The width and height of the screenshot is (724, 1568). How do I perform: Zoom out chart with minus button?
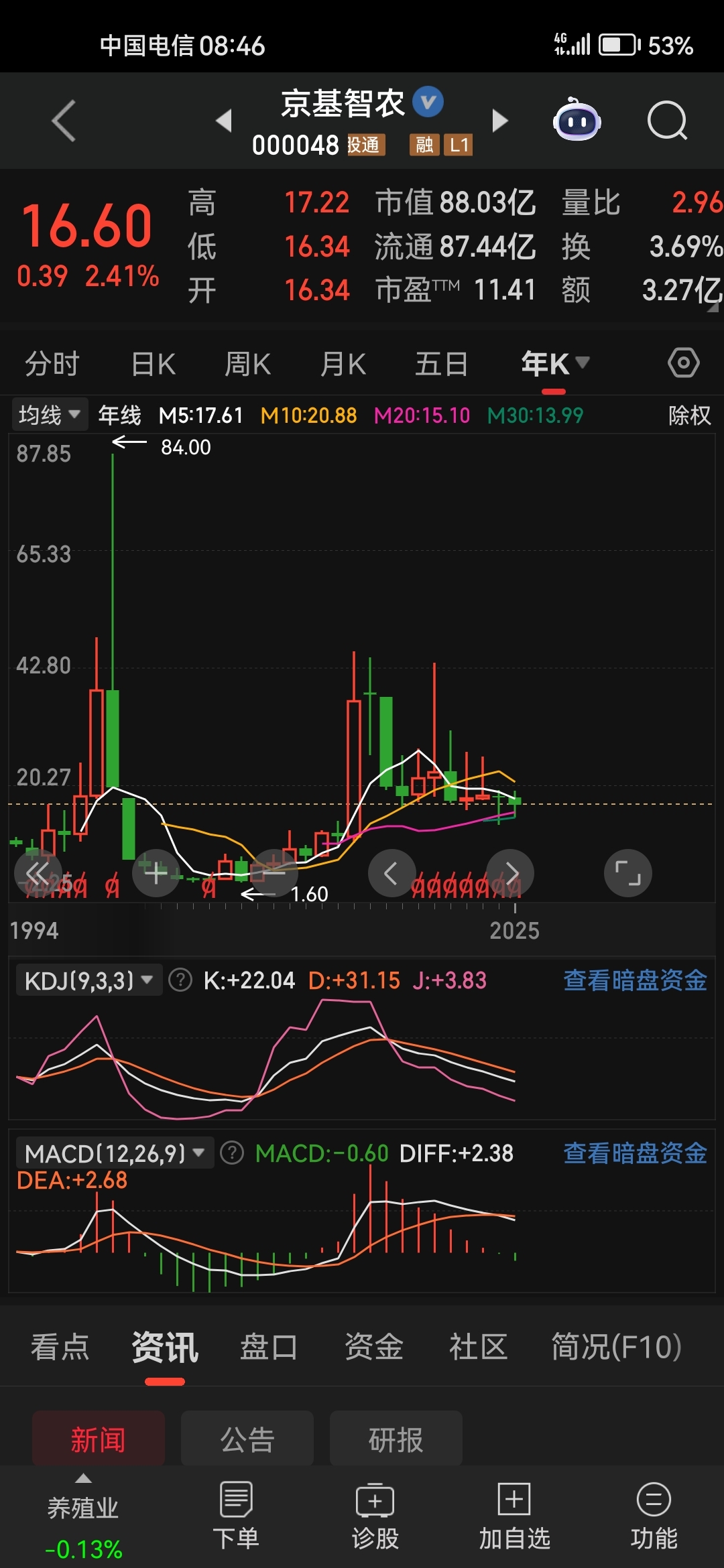tap(274, 873)
